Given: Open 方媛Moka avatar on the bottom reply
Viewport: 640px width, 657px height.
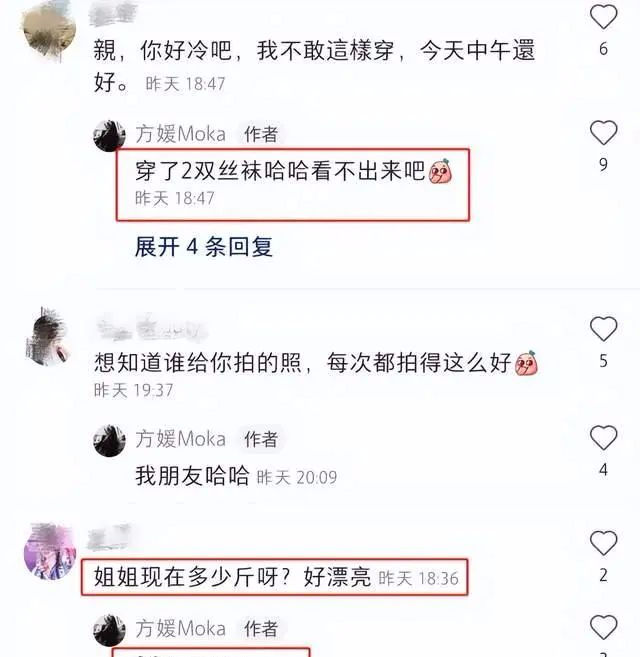Looking at the screenshot, I should click(x=109, y=630).
